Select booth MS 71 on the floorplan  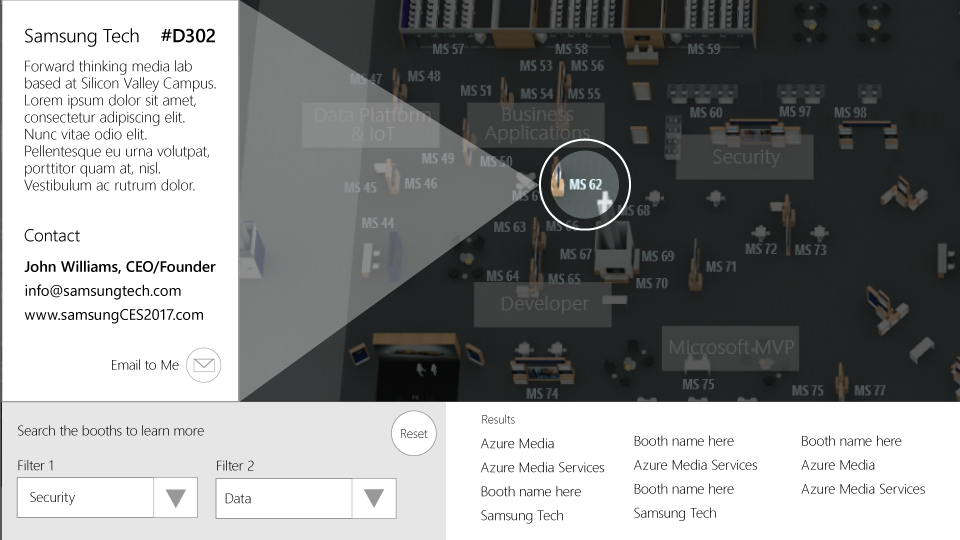pyautogui.click(x=721, y=267)
